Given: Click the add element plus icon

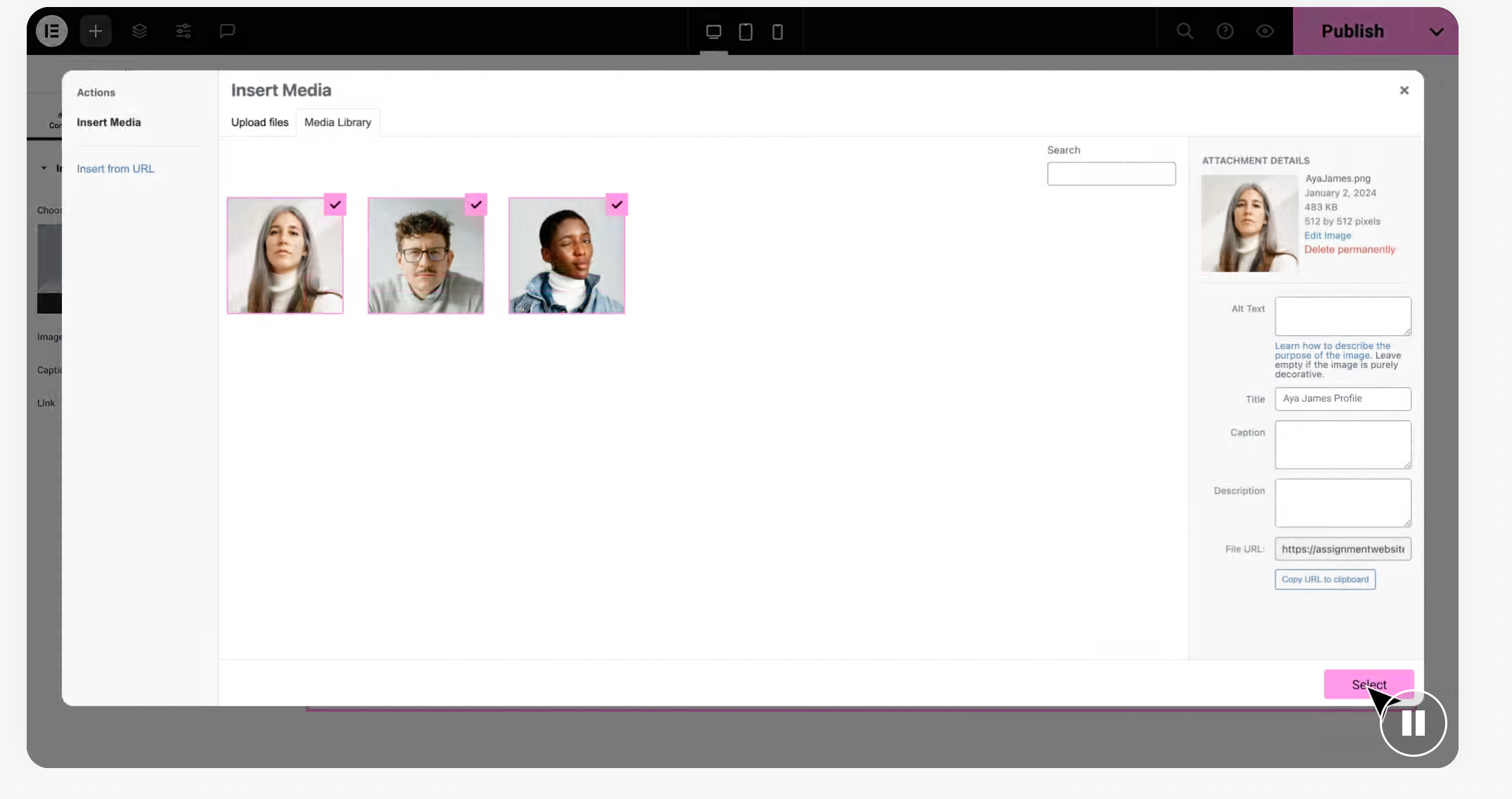Looking at the screenshot, I should pyautogui.click(x=96, y=31).
